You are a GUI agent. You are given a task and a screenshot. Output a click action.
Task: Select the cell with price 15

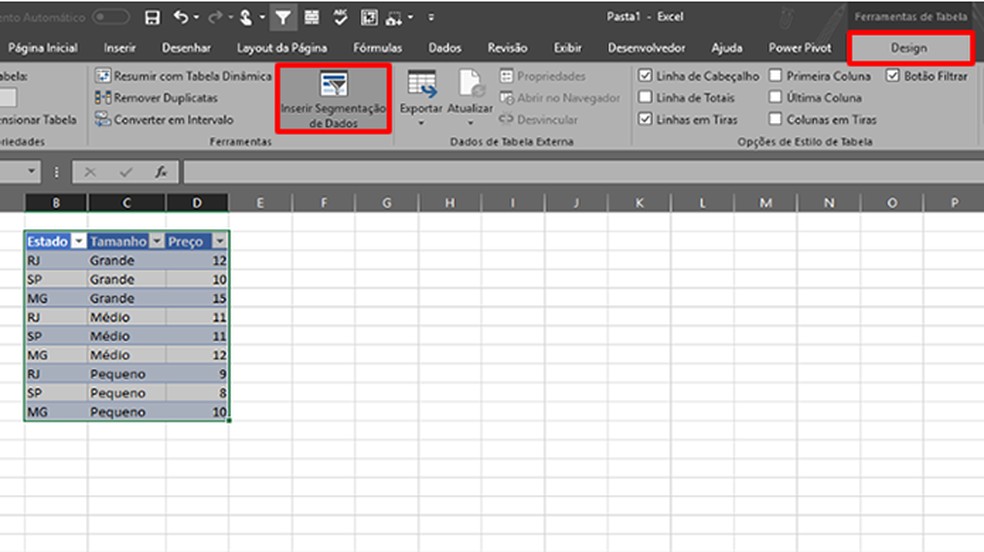(x=197, y=298)
